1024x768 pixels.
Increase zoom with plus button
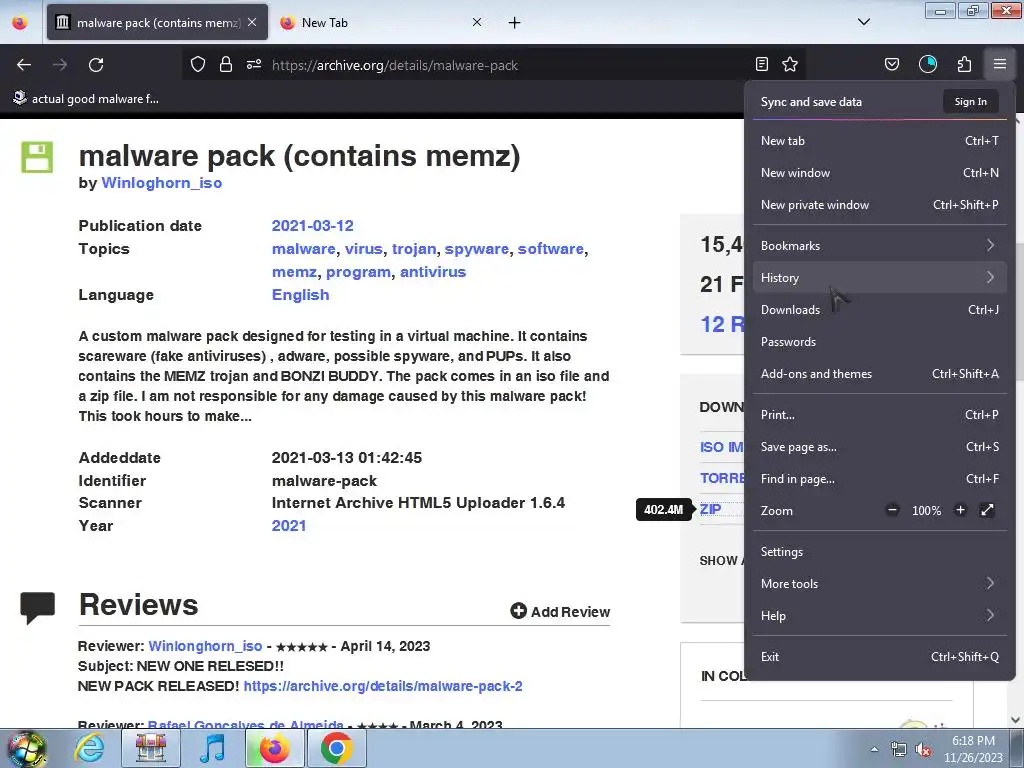(960, 510)
